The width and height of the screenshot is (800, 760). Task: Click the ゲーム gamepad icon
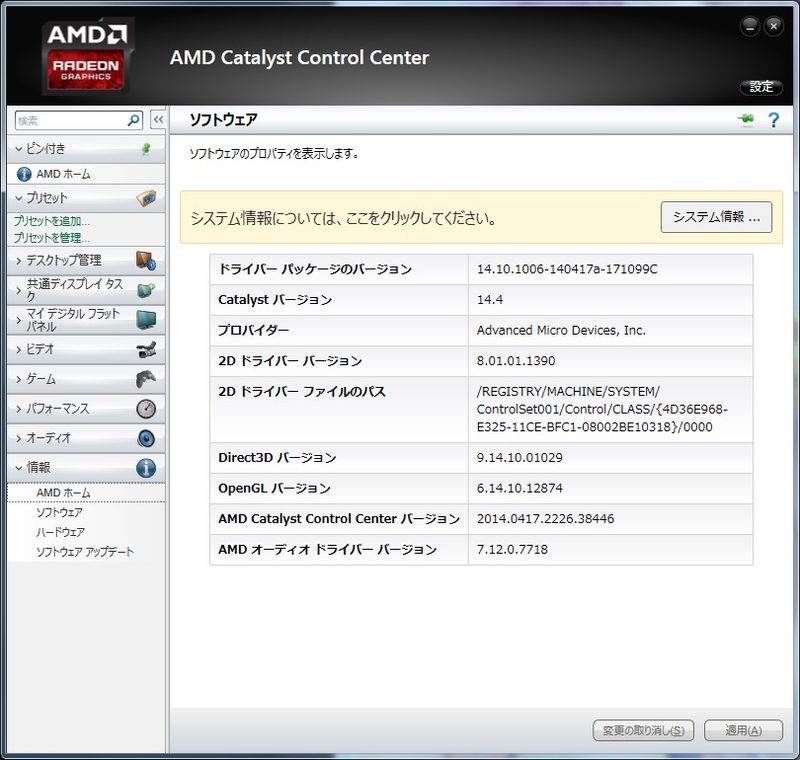point(146,379)
